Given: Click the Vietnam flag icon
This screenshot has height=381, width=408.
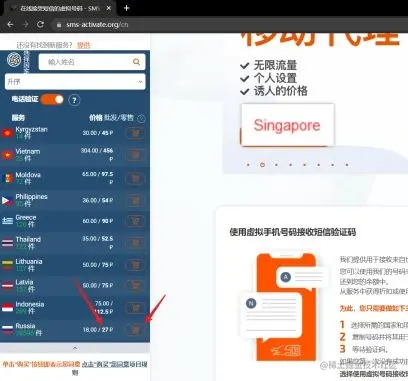Looking at the screenshot, I should (7, 155).
